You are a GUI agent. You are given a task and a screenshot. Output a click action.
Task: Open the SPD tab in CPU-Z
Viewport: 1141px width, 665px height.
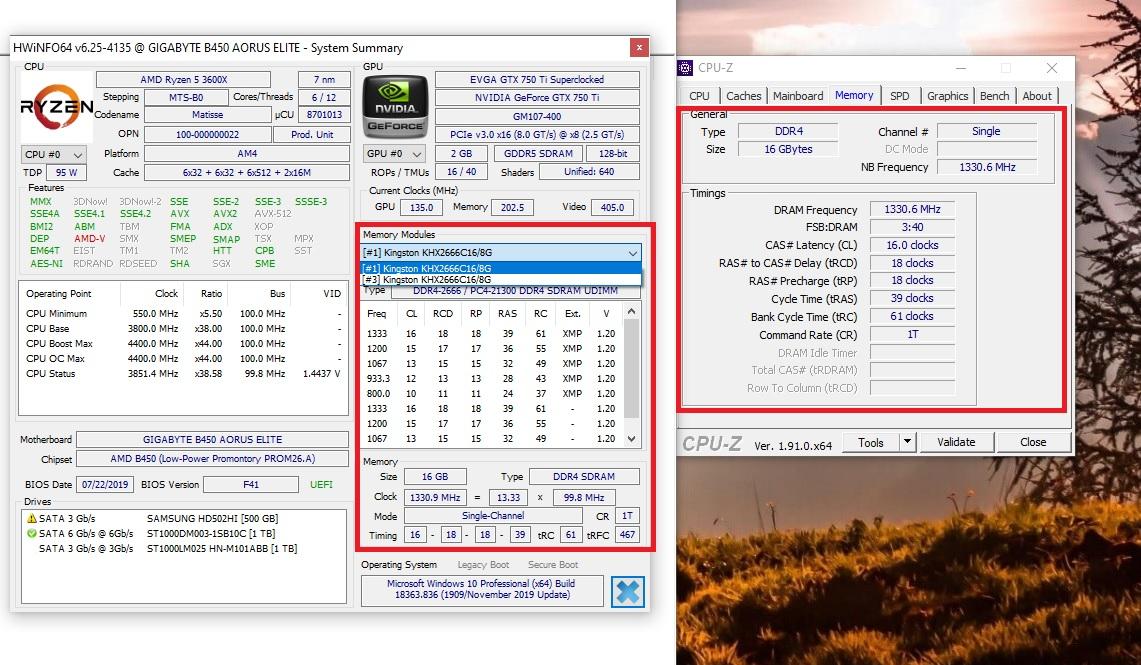pos(899,96)
